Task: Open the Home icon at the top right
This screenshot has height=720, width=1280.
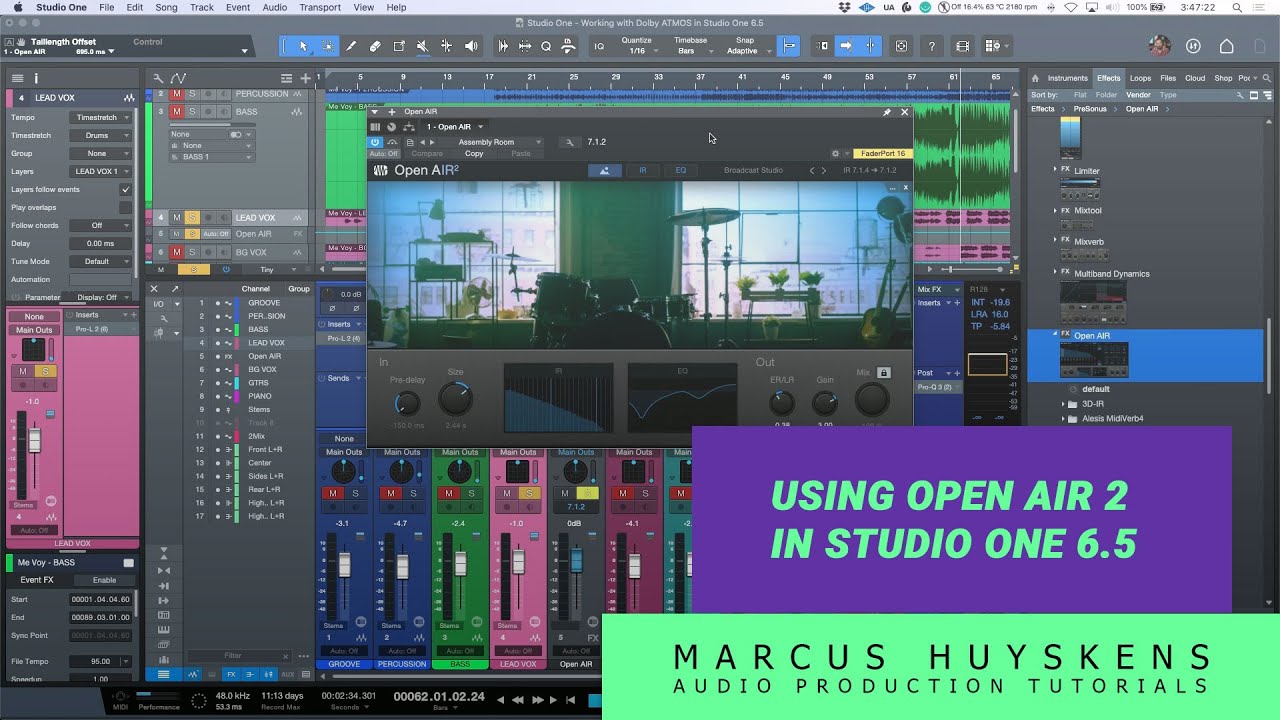Action: [1226, 46]
